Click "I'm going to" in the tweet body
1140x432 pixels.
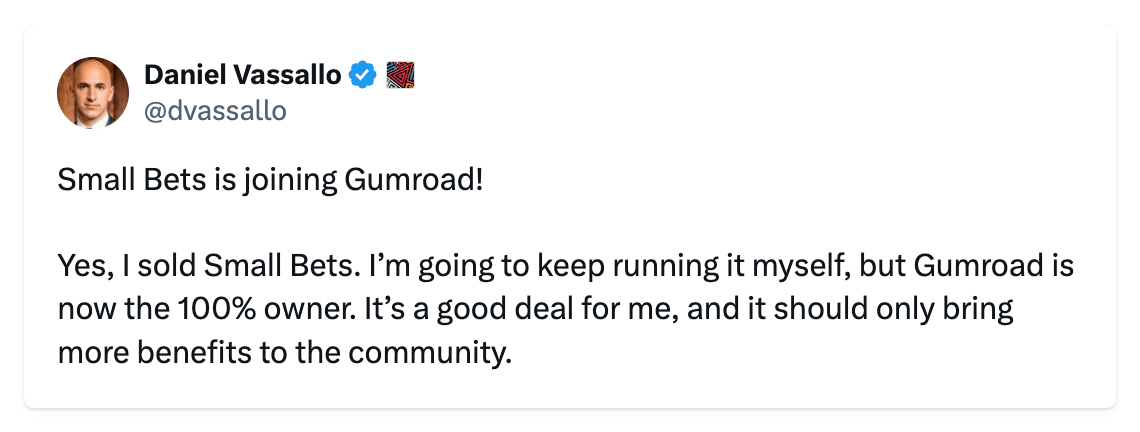point(432,268)
